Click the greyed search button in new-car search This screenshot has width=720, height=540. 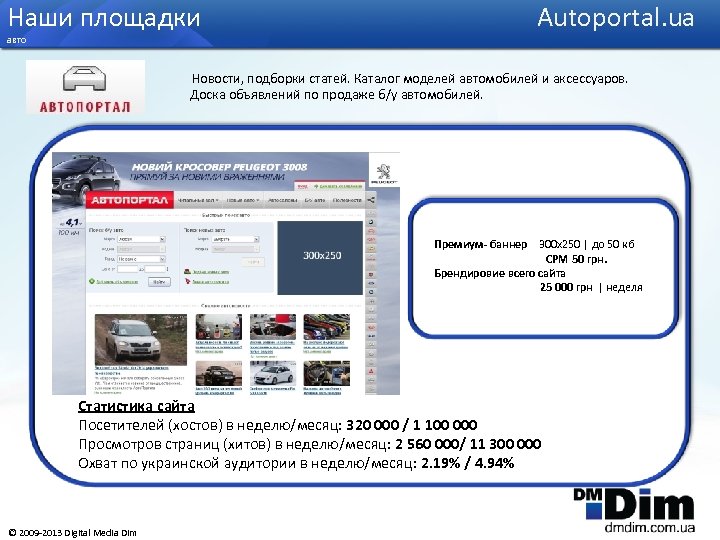coord(253,262)
